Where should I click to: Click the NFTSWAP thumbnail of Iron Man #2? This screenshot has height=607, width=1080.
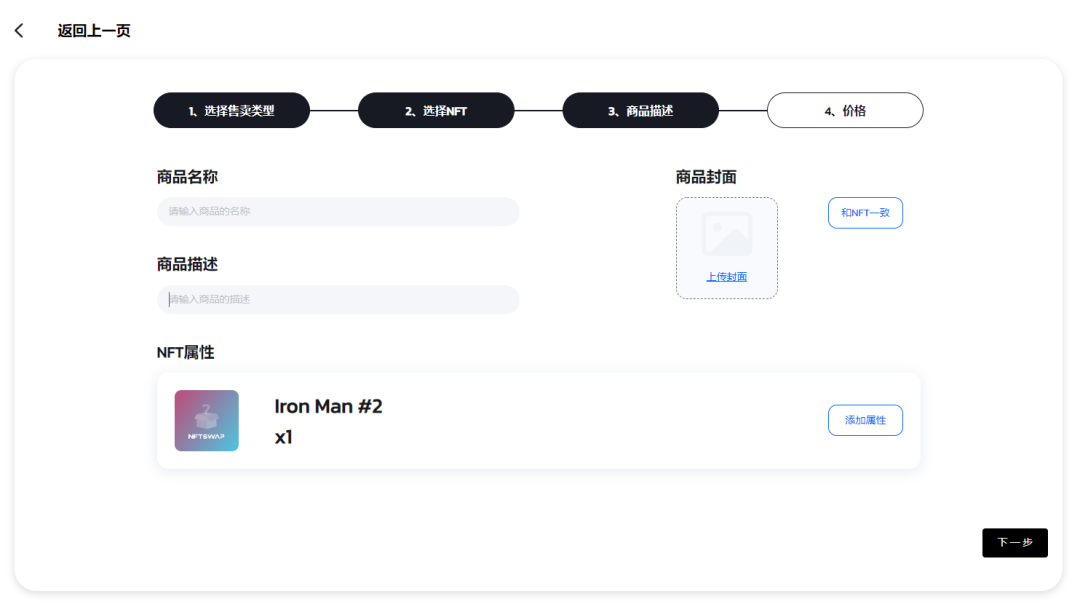pos(206,421)
